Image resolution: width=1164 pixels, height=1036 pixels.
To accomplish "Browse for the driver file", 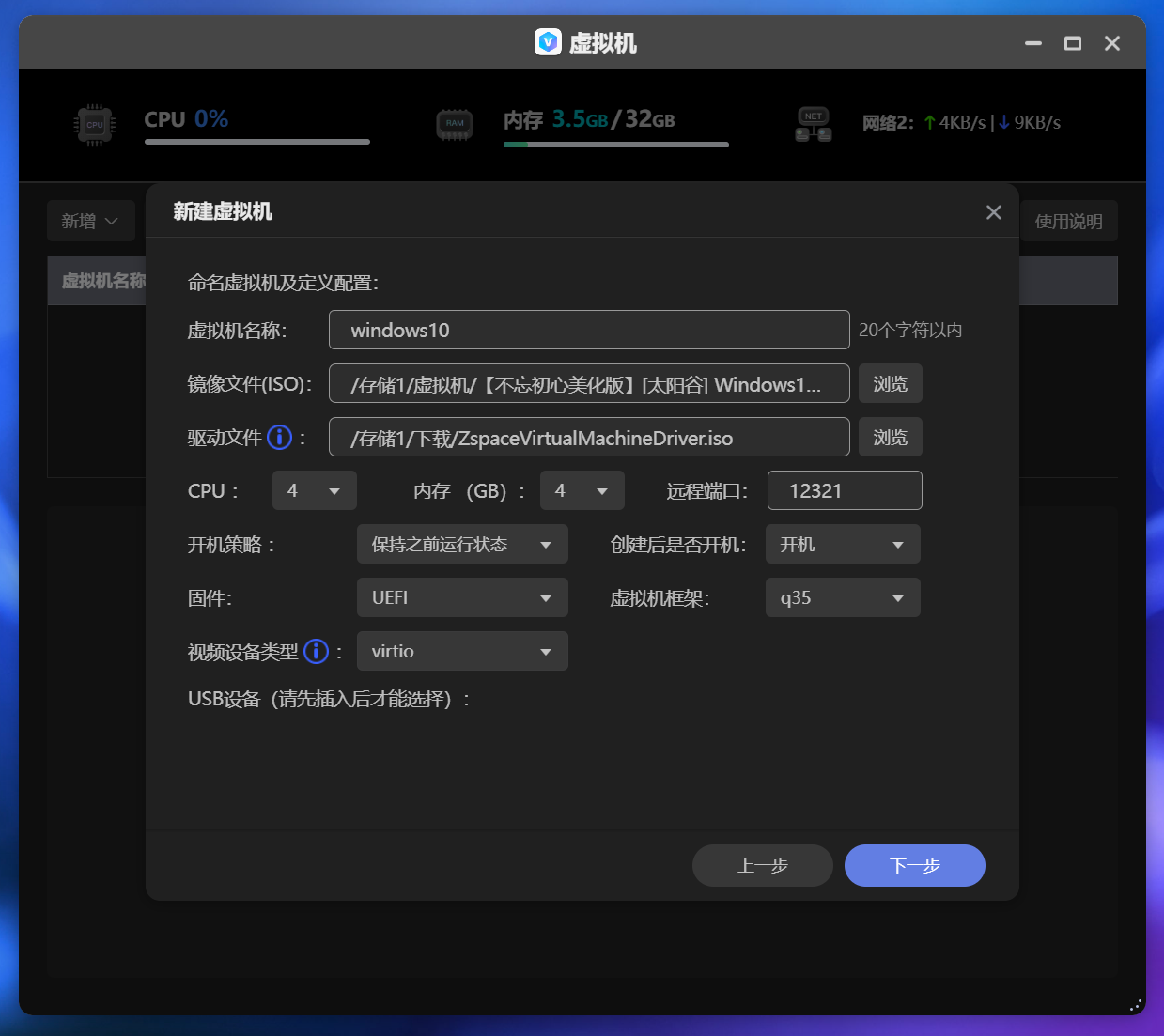I will point(891,437).
